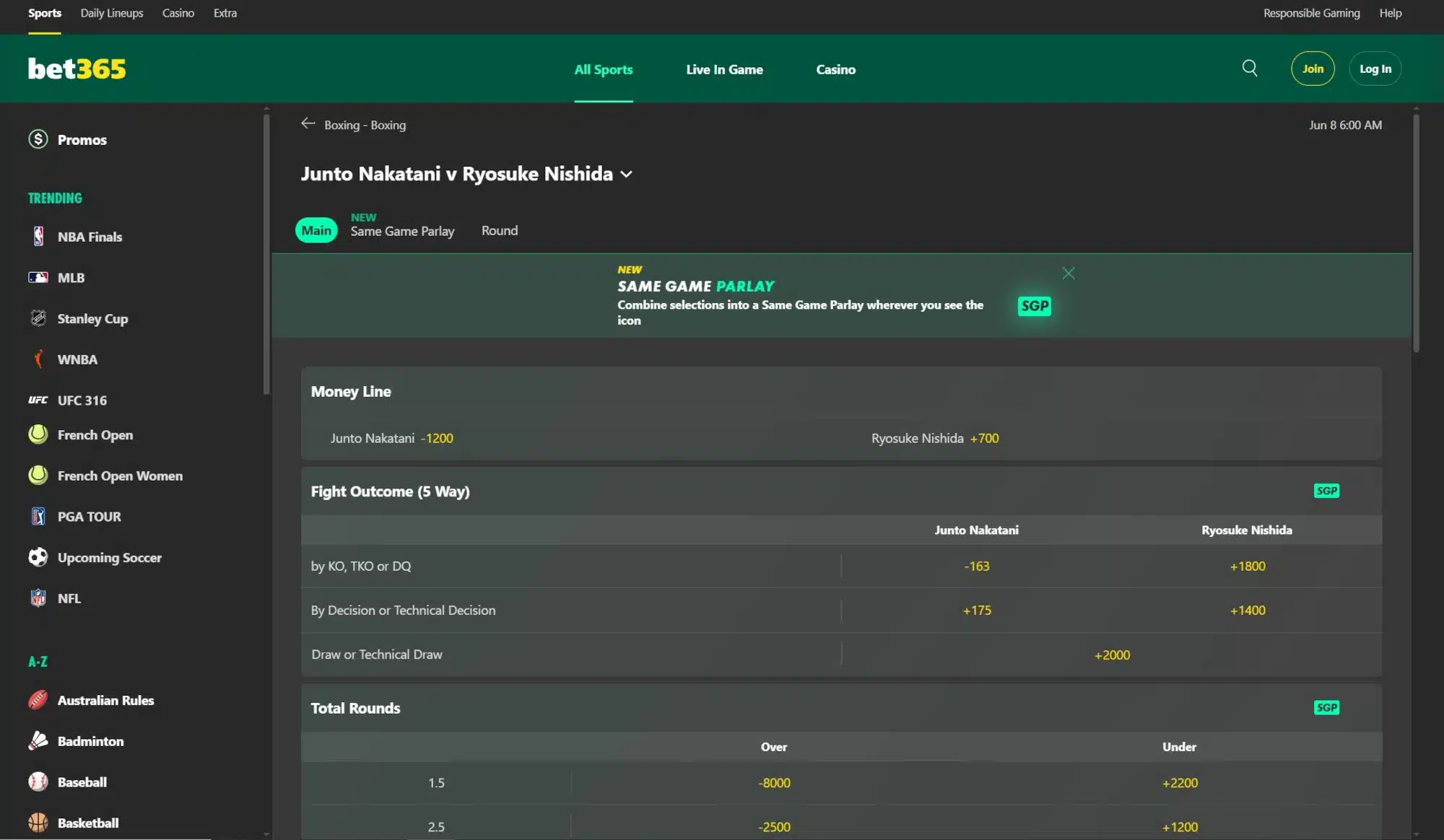Switch to the Same Game Parlay tab
The width and height of the screenshot is (1444, 840).
(x=402, y=231)
